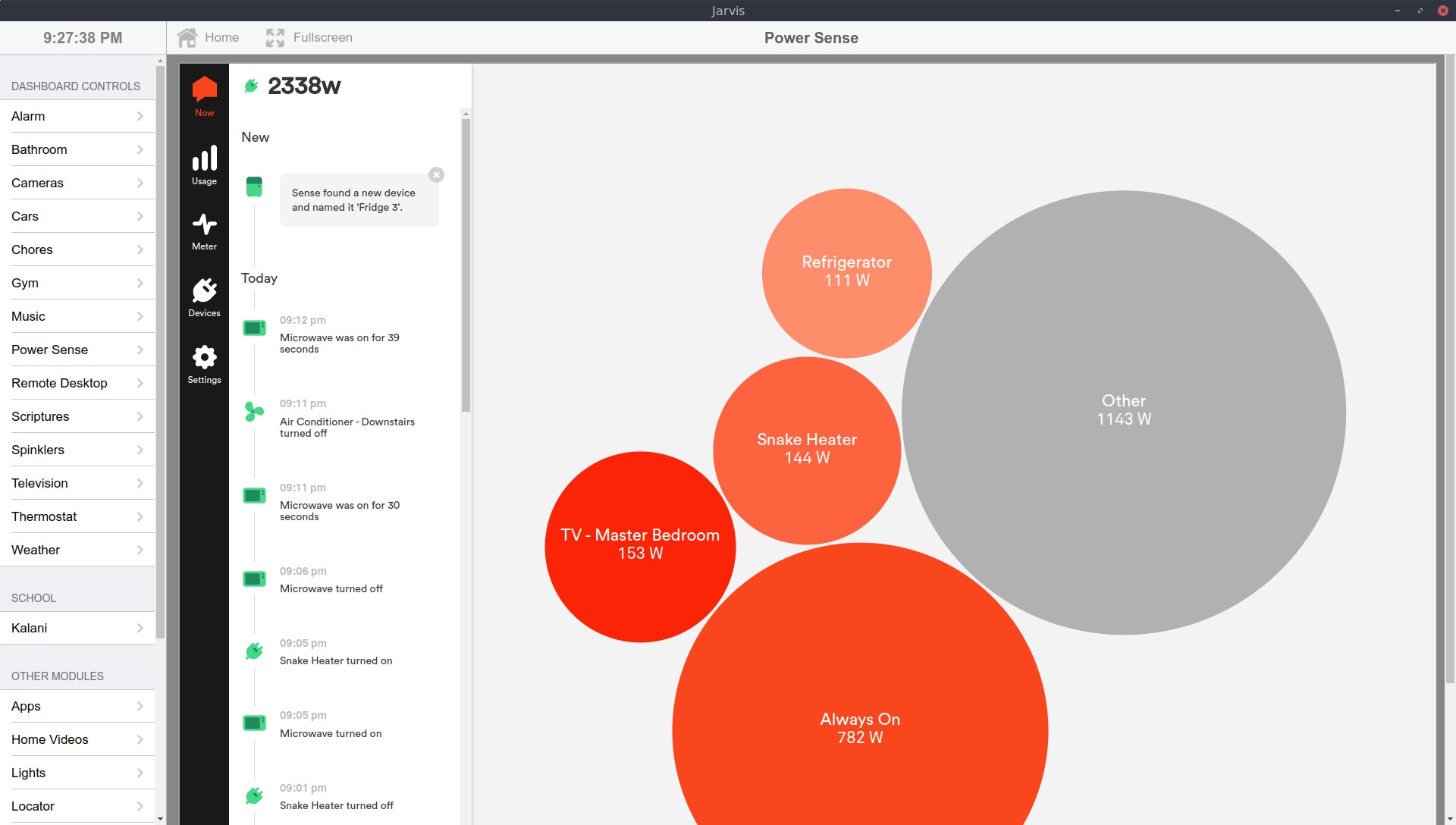The image size is (1456, 825).
Task: Click fan icon for Air Conditioner event
Action: click(254, 412)
